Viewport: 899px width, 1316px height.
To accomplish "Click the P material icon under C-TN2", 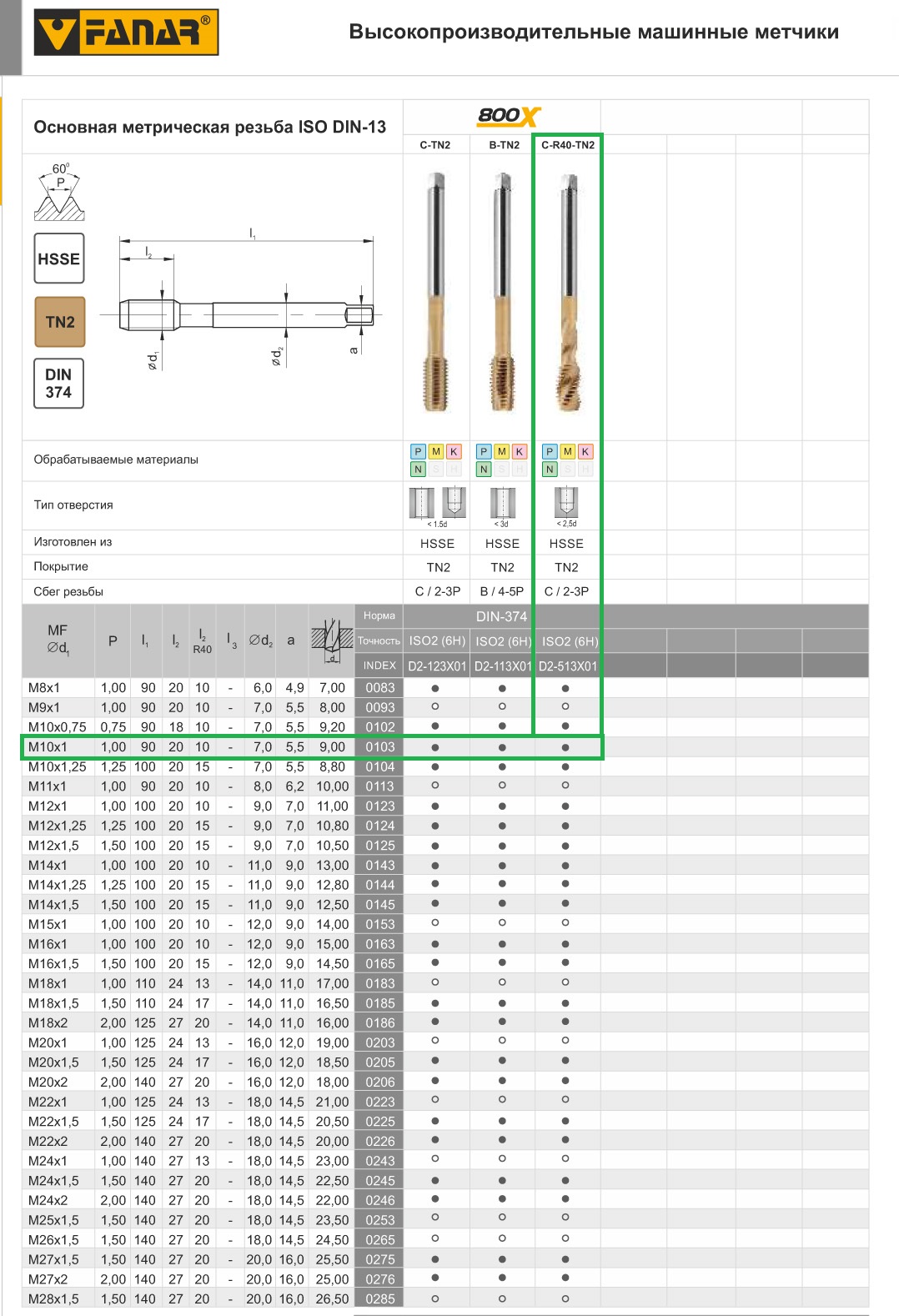I will tap(418, 451).
